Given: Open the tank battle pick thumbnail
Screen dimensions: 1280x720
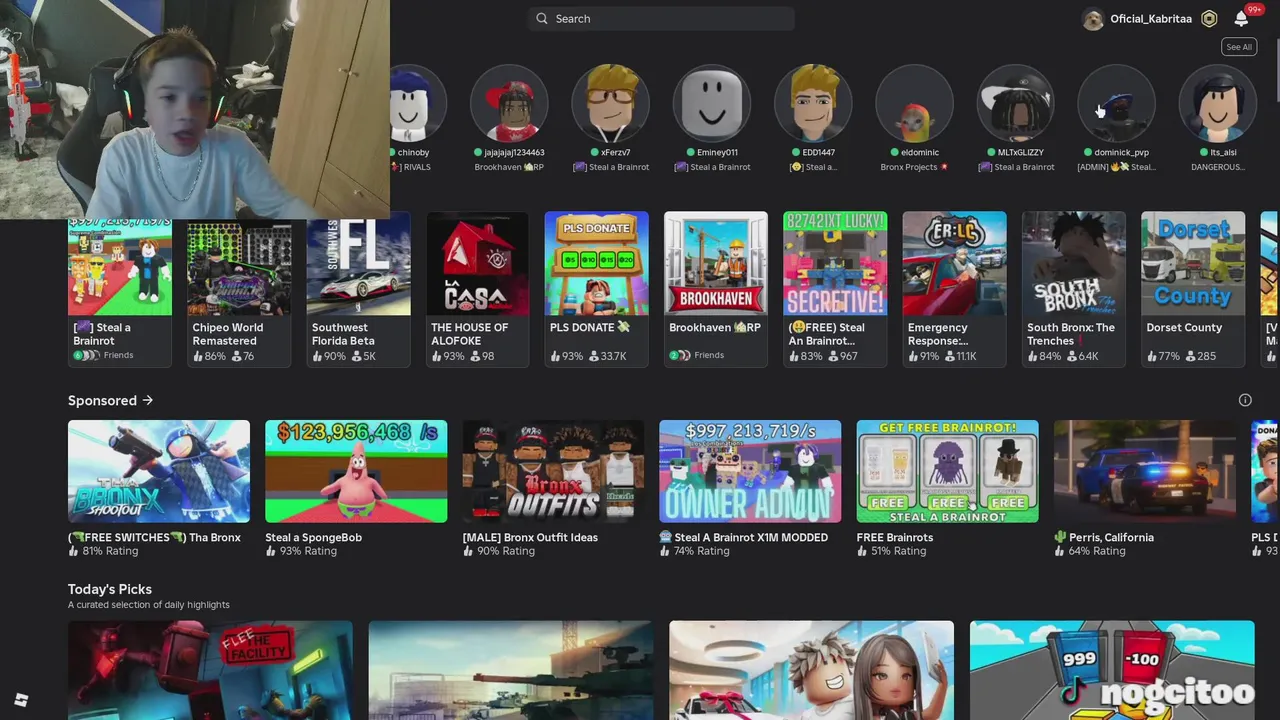Looking at the screenshot, I should click(511, 670).
